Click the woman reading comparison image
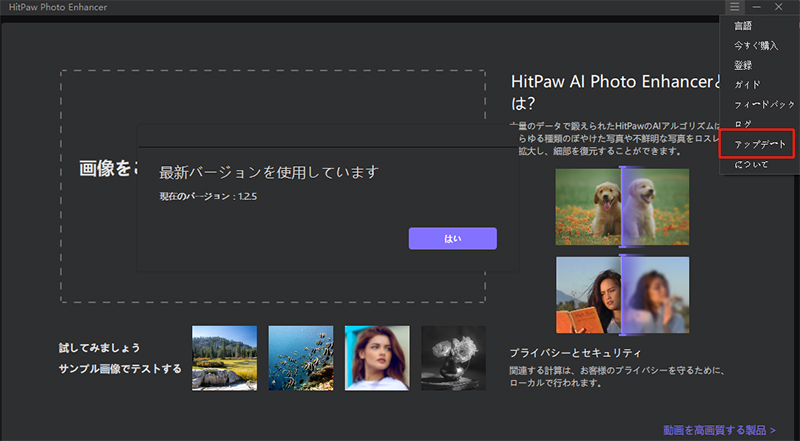800x441 pixels. [622, 295]
